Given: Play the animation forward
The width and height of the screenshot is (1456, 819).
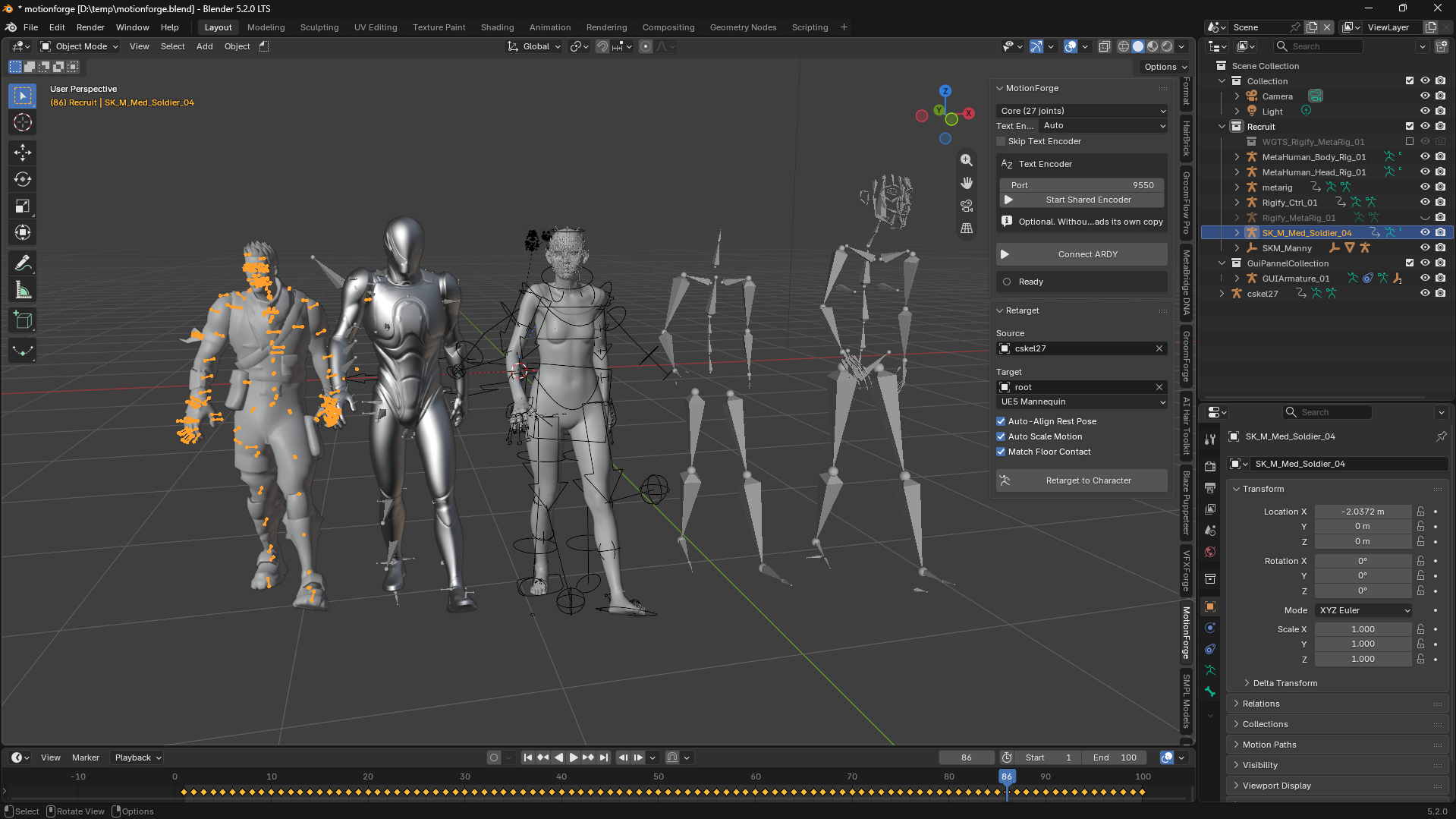Looking at the screenshot, I should (x=574, y=758).
